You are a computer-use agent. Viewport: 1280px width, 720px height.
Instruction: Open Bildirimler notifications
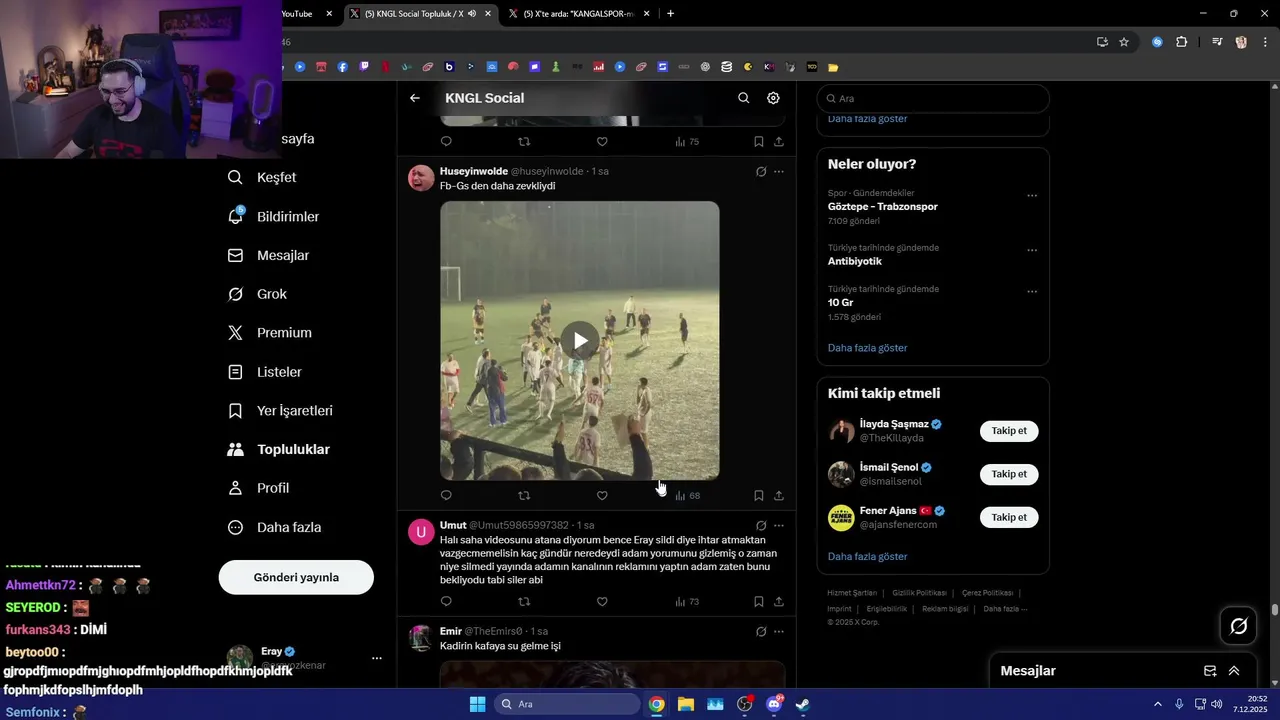[273, 216]
